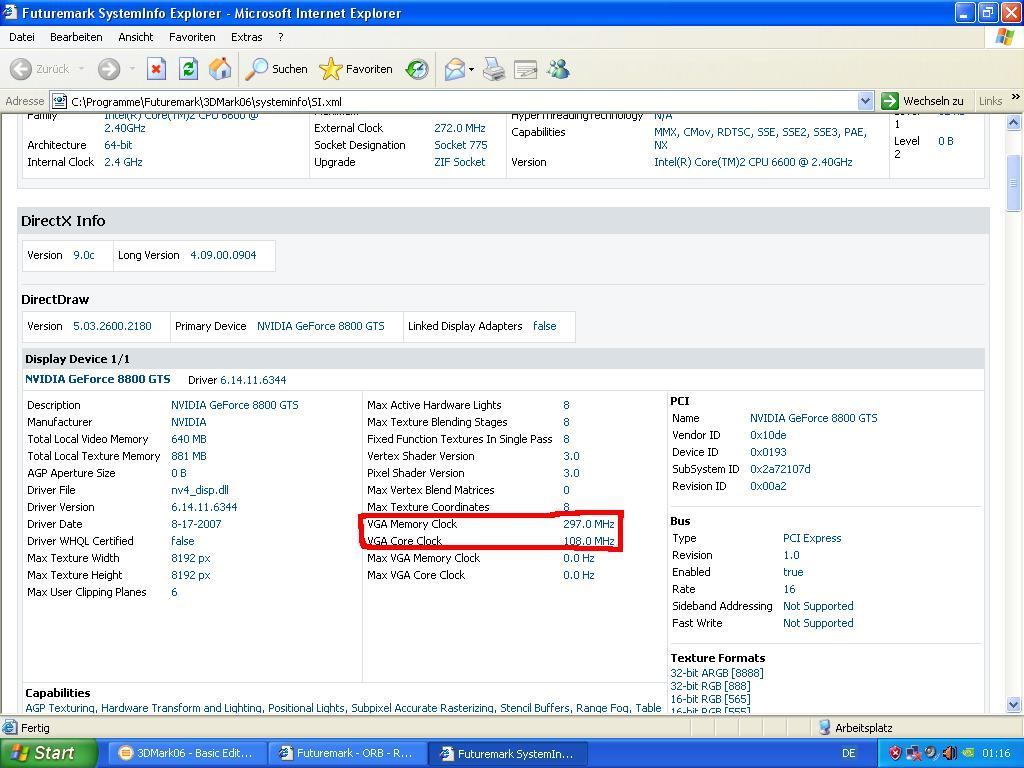Click the NVIDIA GeForce 8800 GTS device heading

click(x=97, y=379)
